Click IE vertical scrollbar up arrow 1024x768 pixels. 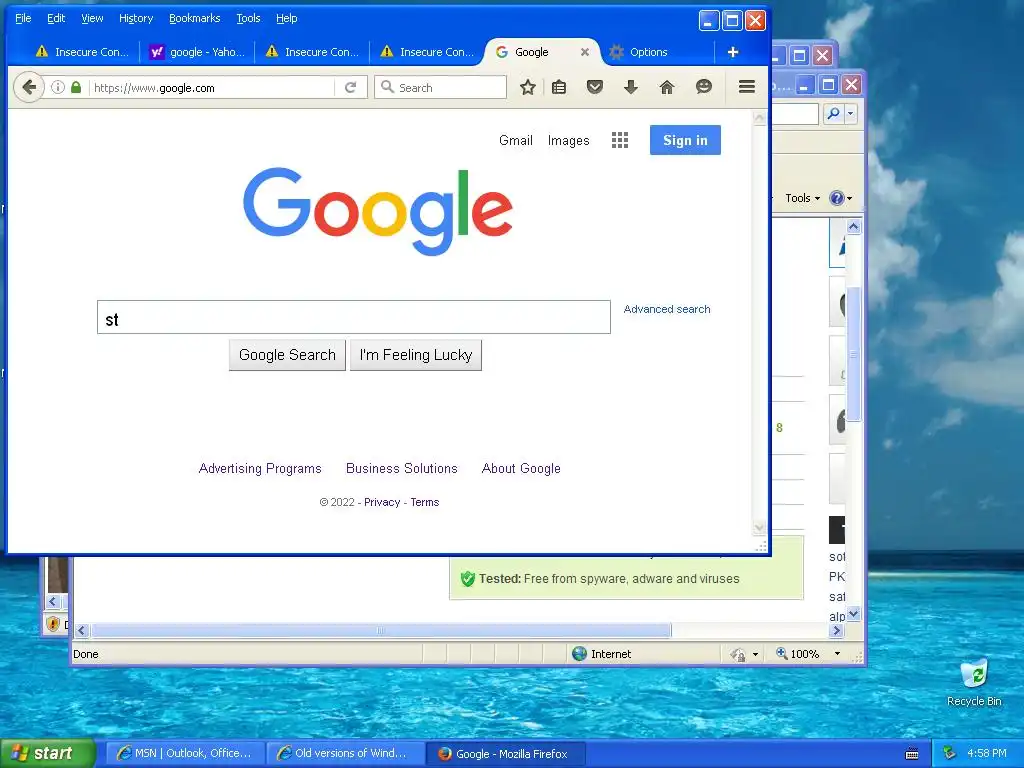(853, 227)
